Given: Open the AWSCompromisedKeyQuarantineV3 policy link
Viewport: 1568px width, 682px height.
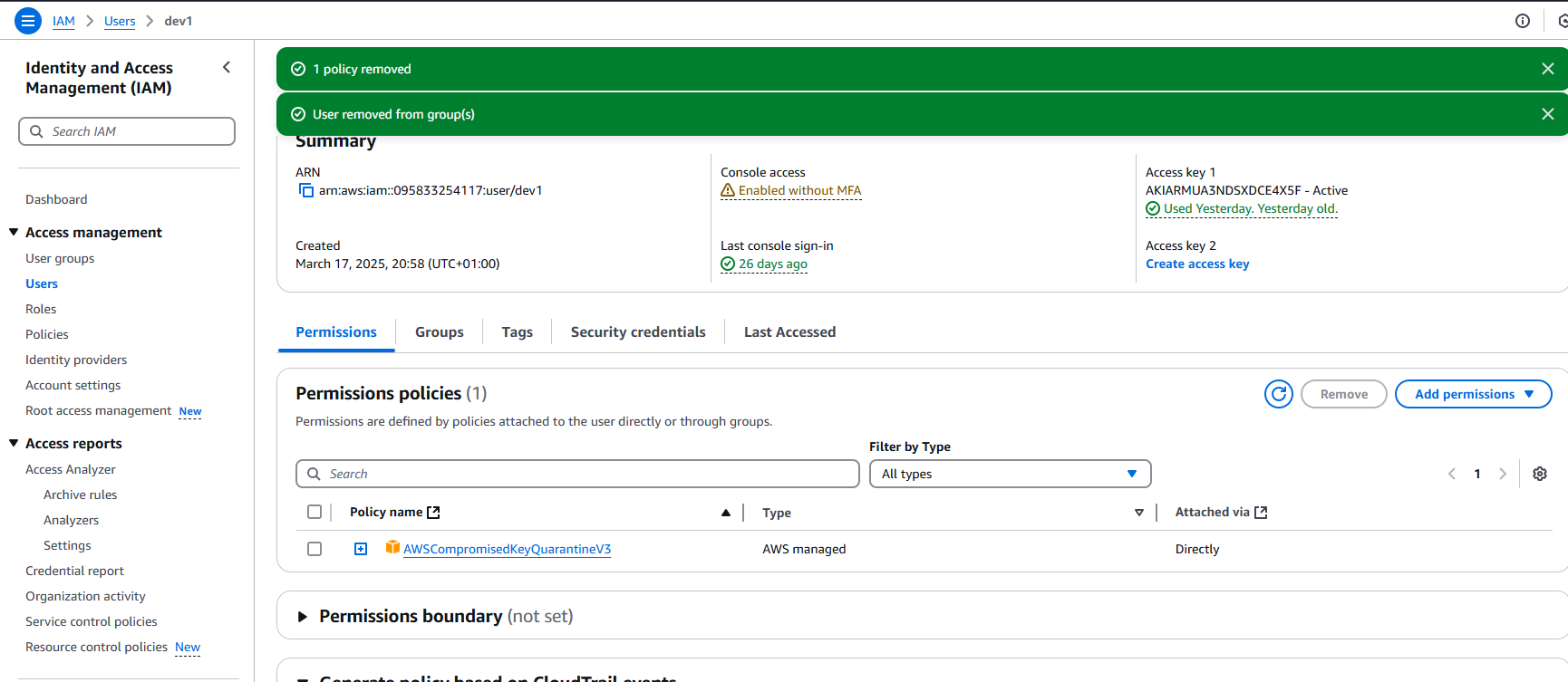Looking at the screenshot, I should pos(508,549).
